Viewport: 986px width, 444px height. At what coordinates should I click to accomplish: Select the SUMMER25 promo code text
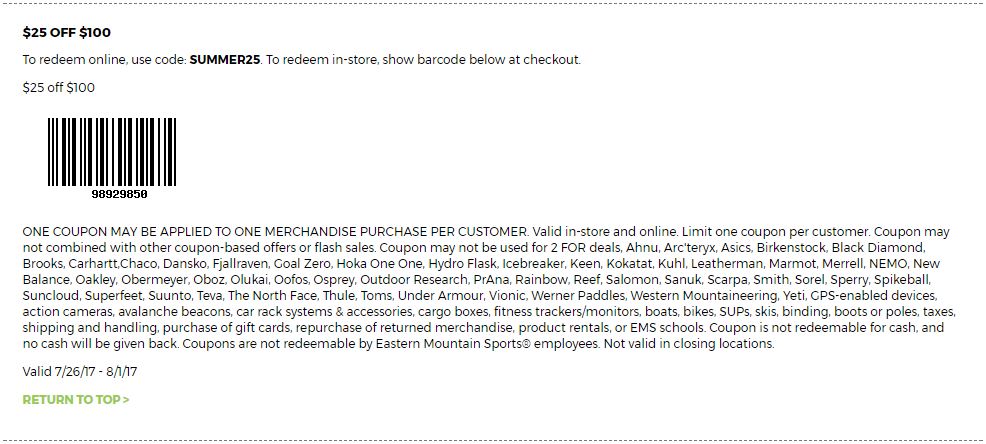(x=224, y=59)
